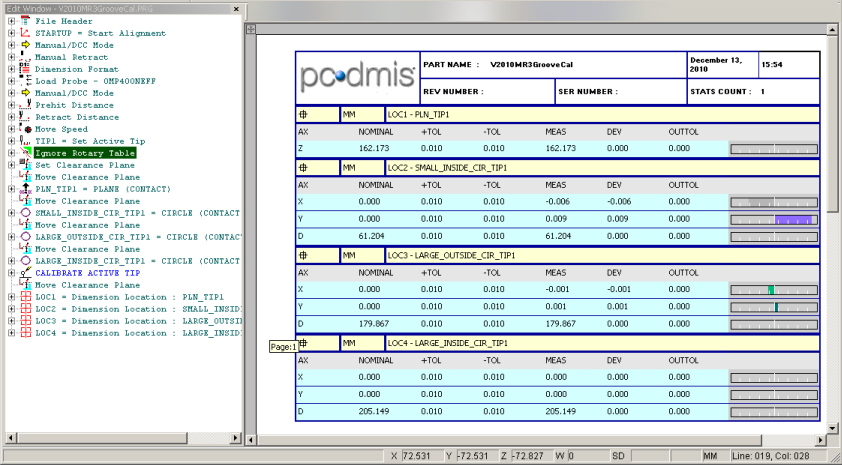Image resolution: width=842 pixels, height=465 pixels.
Task: Select the STARTUP alignment icon
Action: pyautogui.click(x=24, y=33)
